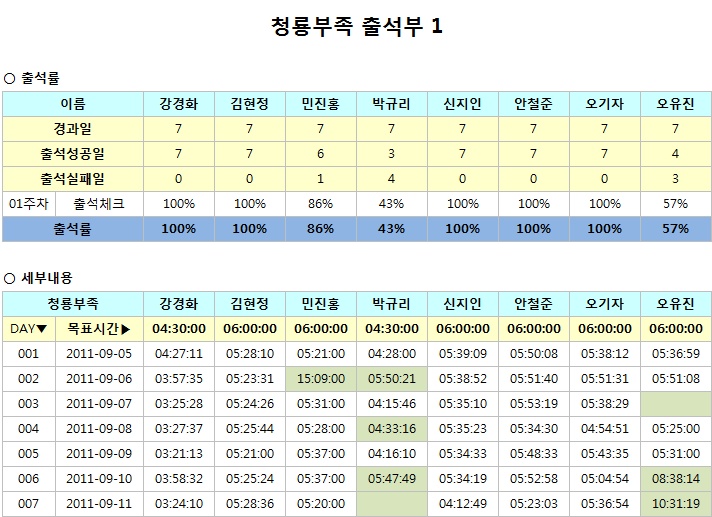Click the 출석실패일 row label
Screen dimensions: 712x517
pos(73,179)
